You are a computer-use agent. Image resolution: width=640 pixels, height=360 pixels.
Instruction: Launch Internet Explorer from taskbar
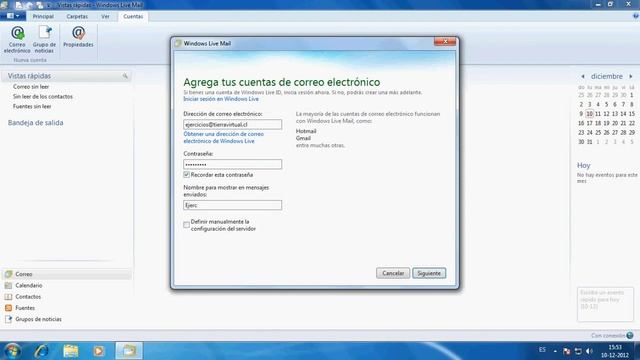click(x=41, y=351)
